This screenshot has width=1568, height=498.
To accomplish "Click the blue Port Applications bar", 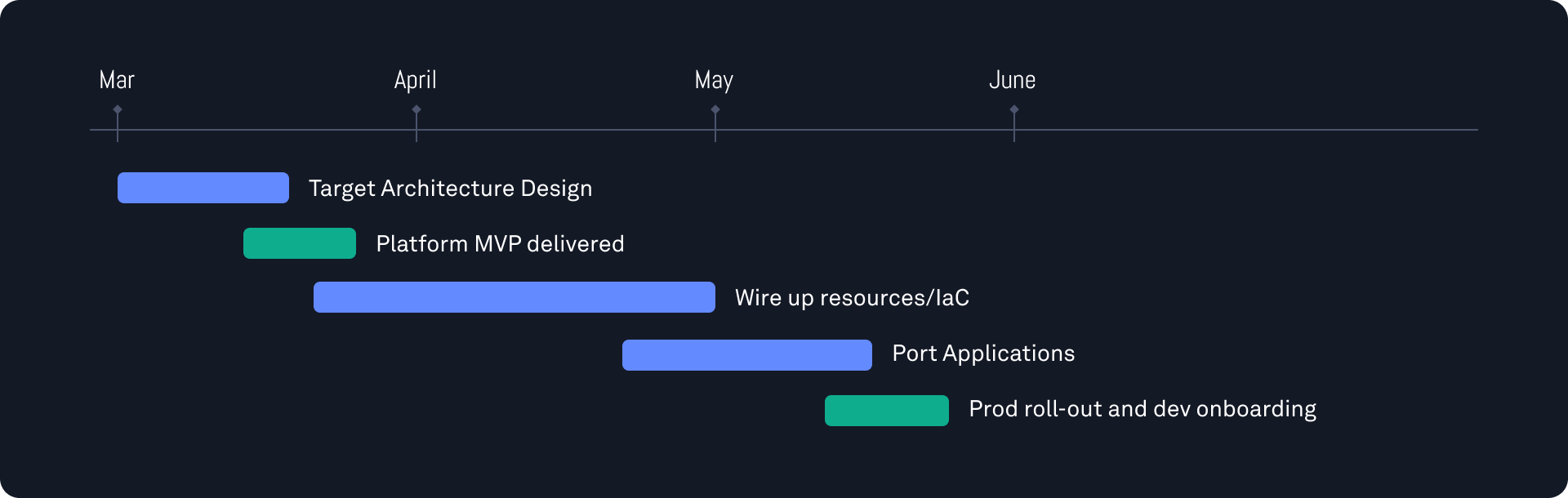I will click(747, 355).
